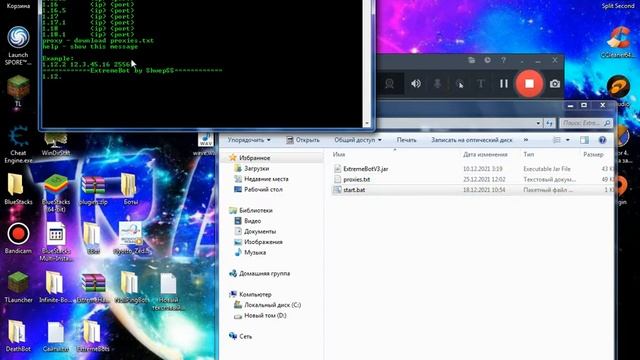Open Компьютер in navigation pane

pyautogui.click(x=255, y=294)
